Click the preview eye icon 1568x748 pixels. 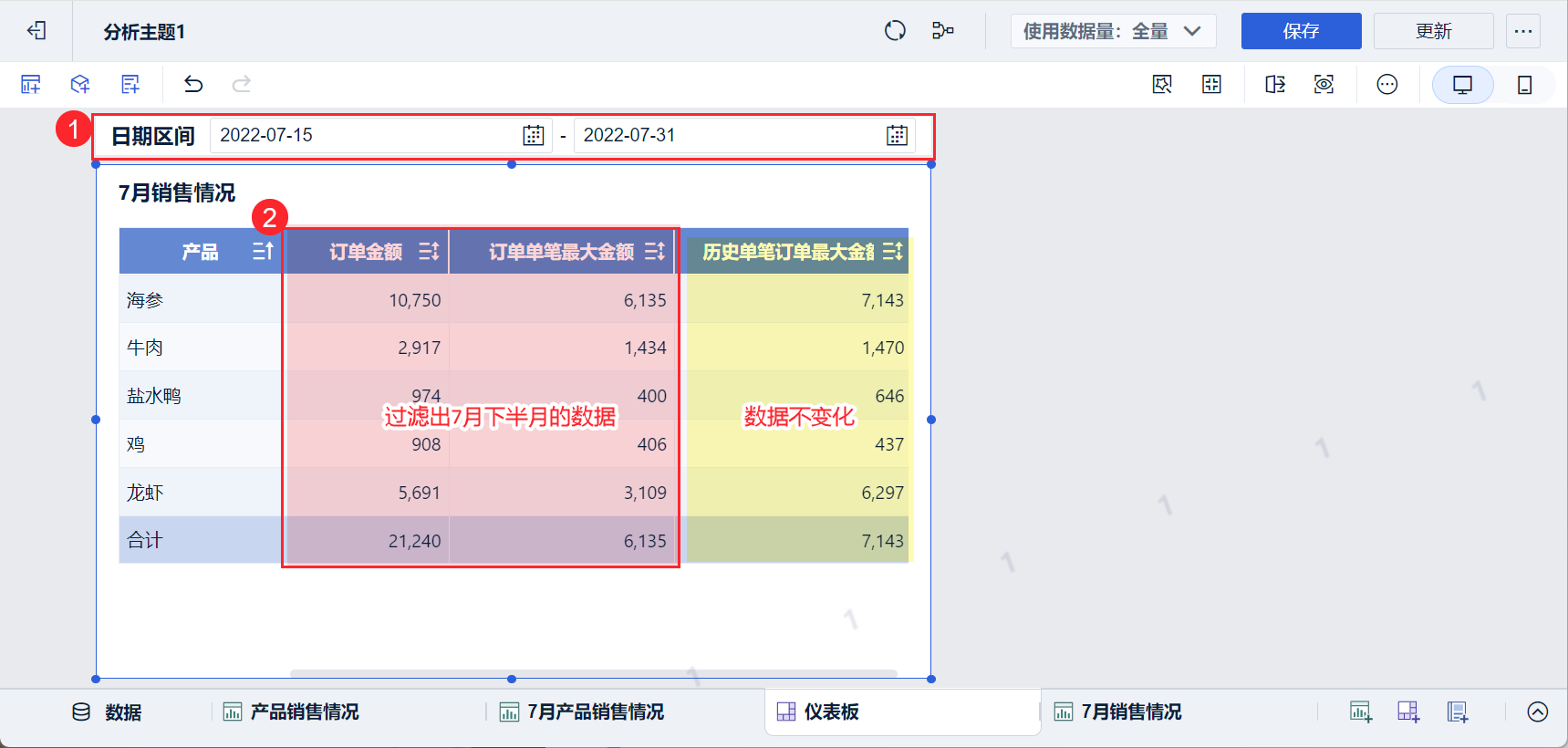tap(1324, 85)
